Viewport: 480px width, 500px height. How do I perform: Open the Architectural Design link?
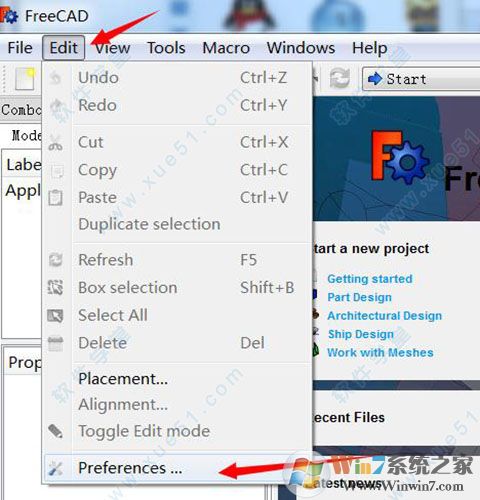click(x=384, y=315)
